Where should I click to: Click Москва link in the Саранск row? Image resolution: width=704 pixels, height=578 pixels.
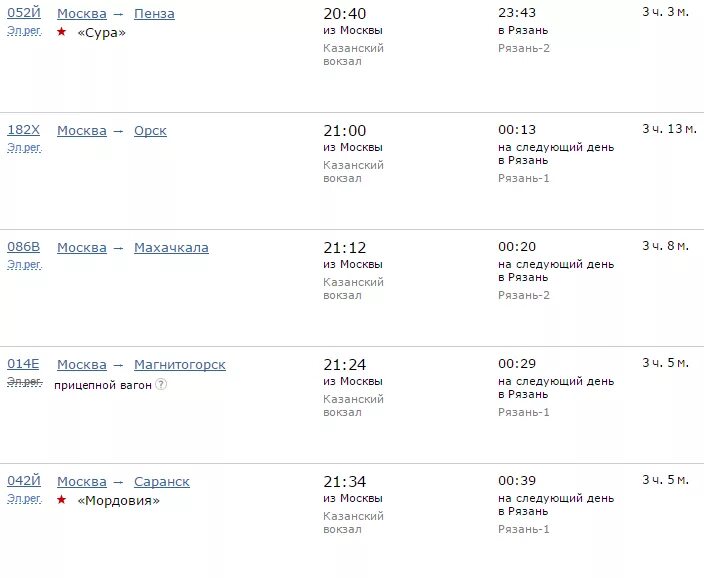pos(82,481)
